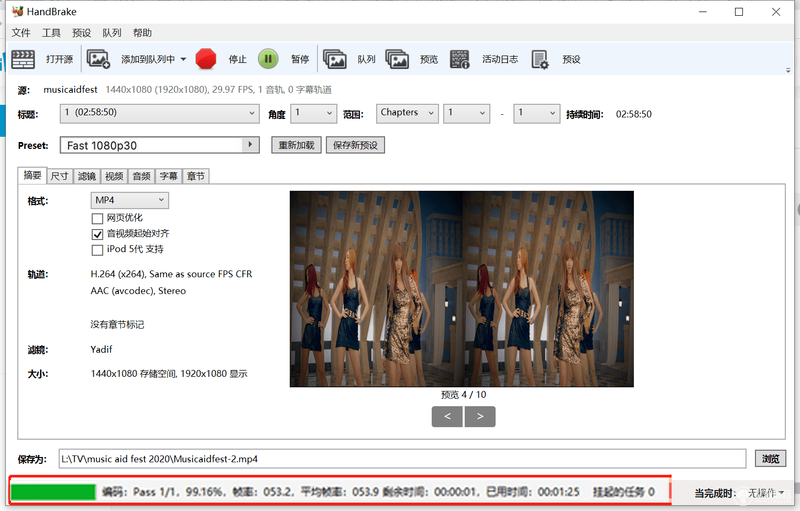Click the 没有章节标记 text
Image resolution: width=800 pixels, height=511 pixels.
click(117, 324)
